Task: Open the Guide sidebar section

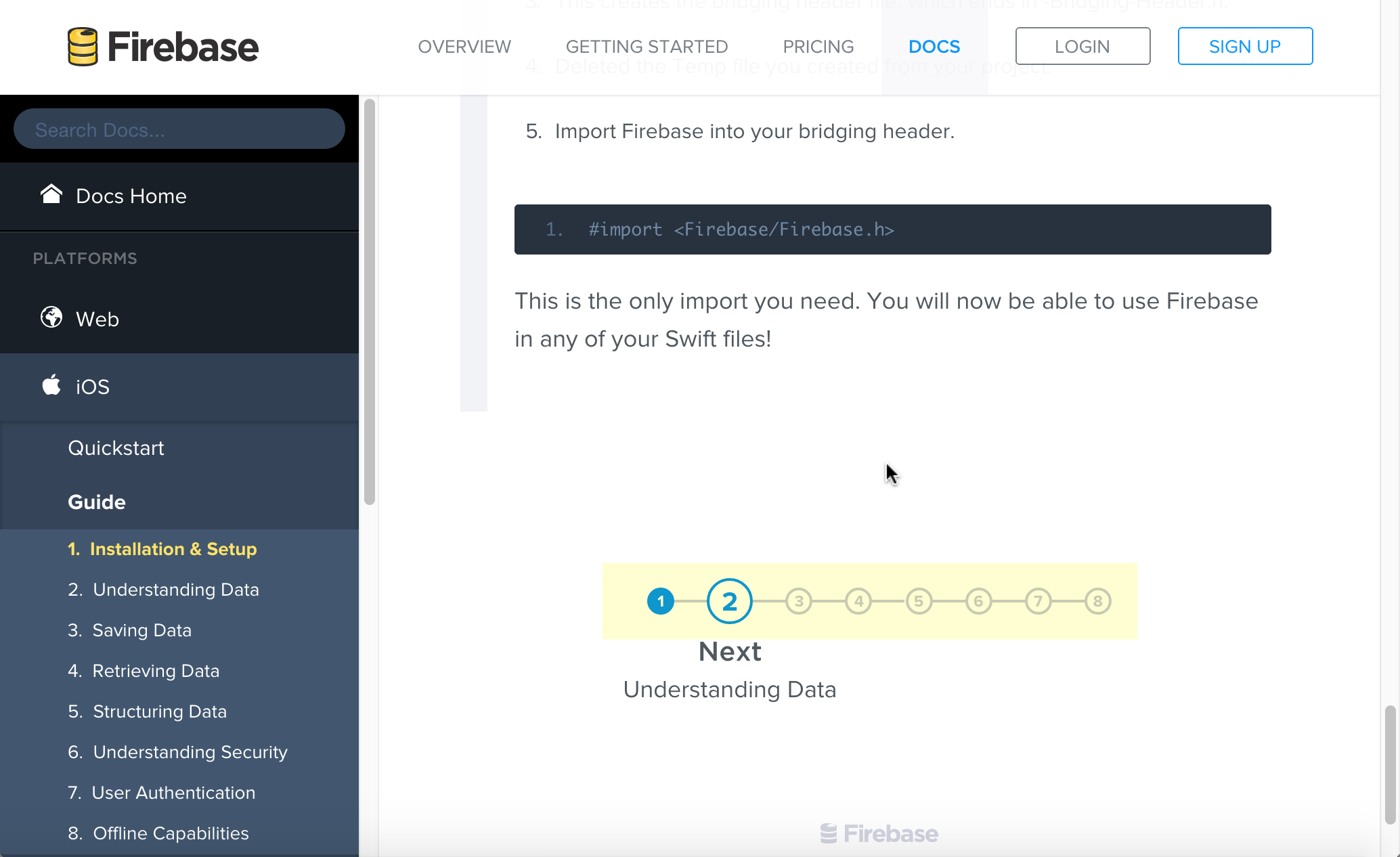Action: [97, 502]
